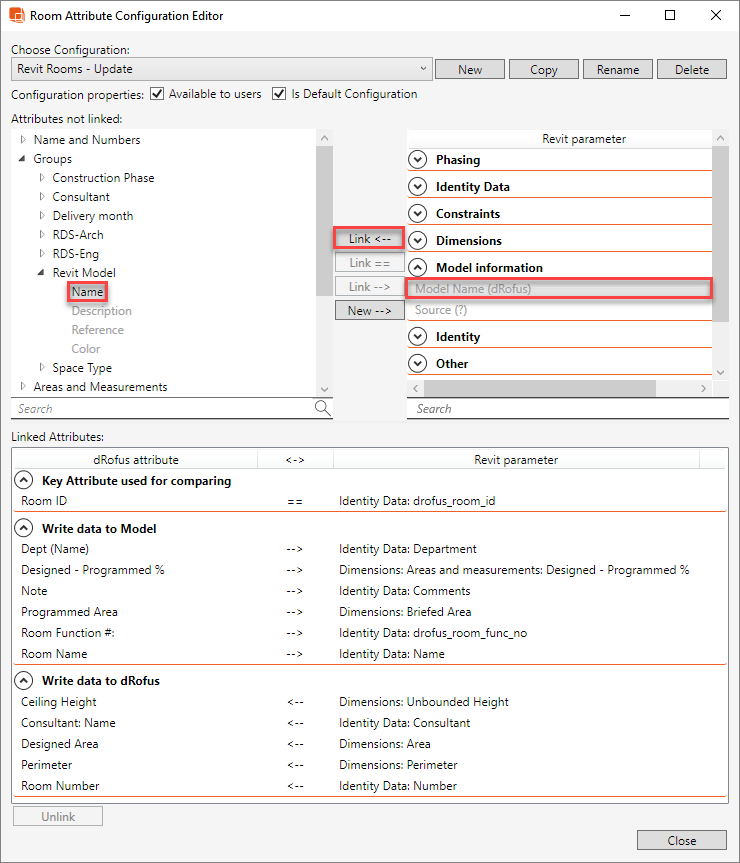Image resolution: width=740 pixels, height=863 pixels.
Task: Click the Rename configuration button
Action: click(618, 69)
